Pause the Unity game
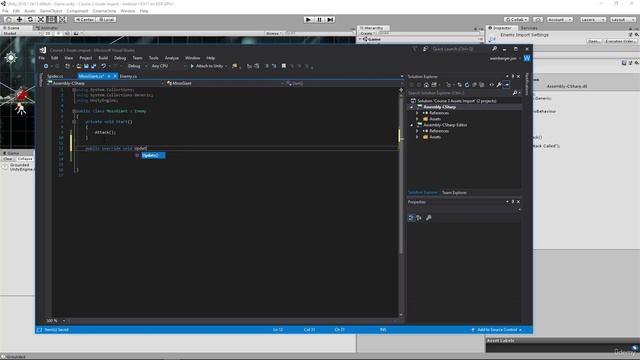Viewport: 640px width, 360px height. click(x=320, y=20)
